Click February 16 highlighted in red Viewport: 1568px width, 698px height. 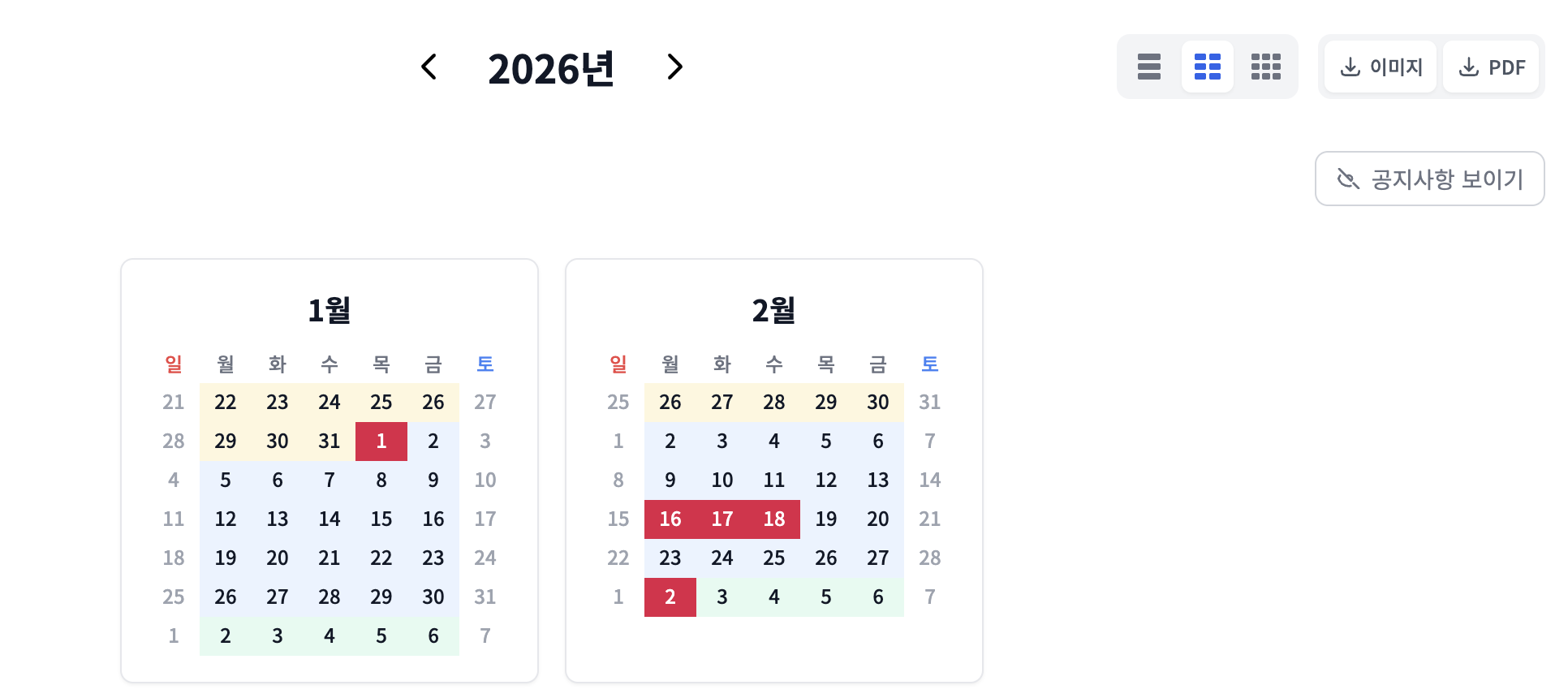pos(670,519)
